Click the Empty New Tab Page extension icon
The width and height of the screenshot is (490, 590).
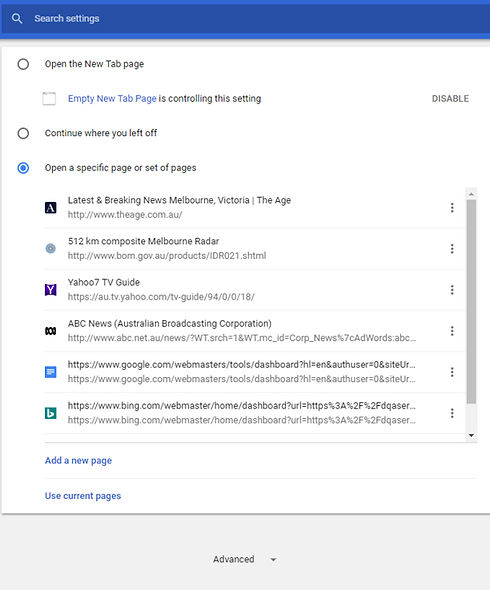pos(49,99)
